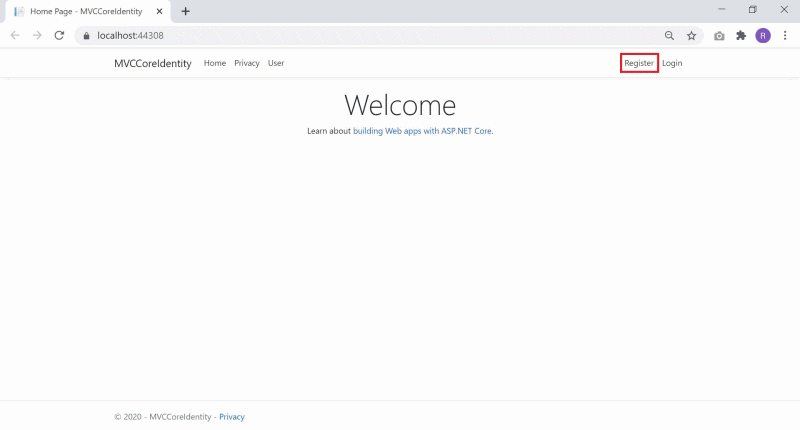Click the Register link

[x=639, y=63]
